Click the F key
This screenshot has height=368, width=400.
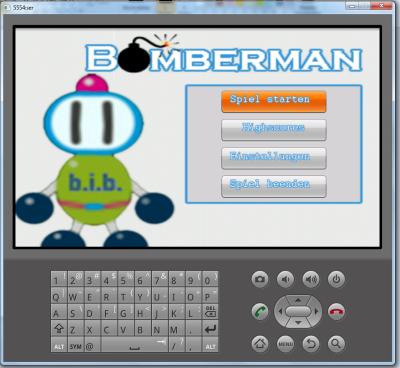point(109,313)
